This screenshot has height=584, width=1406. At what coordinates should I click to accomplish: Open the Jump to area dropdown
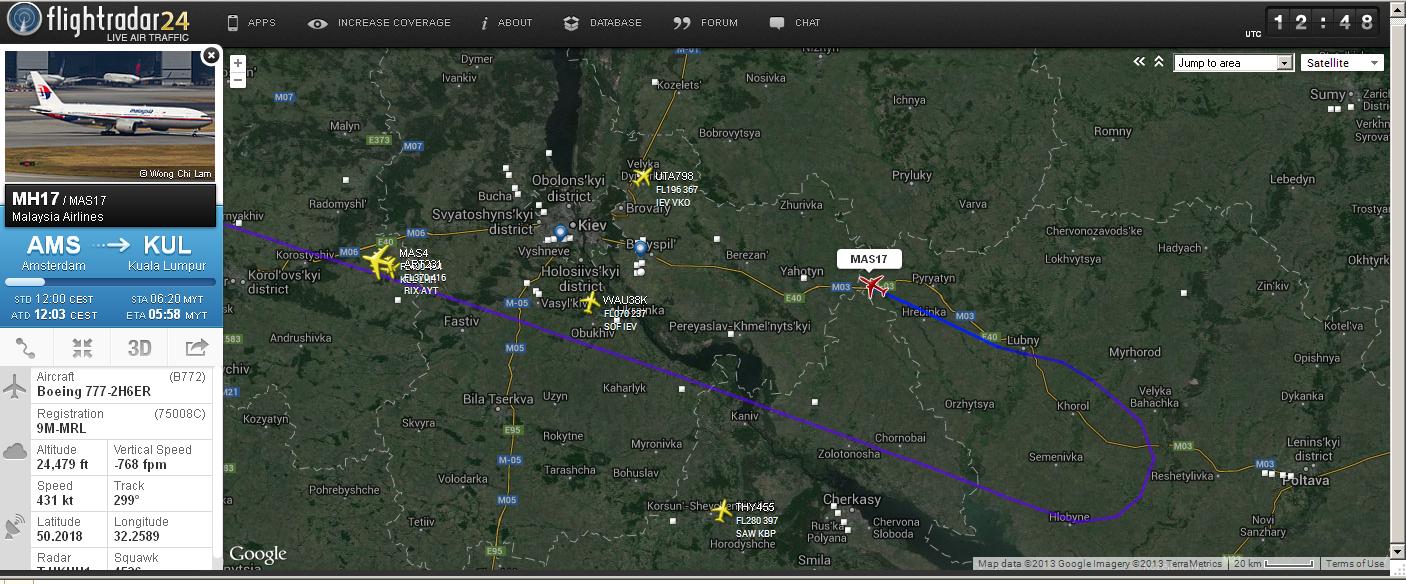click(1233, 63)
